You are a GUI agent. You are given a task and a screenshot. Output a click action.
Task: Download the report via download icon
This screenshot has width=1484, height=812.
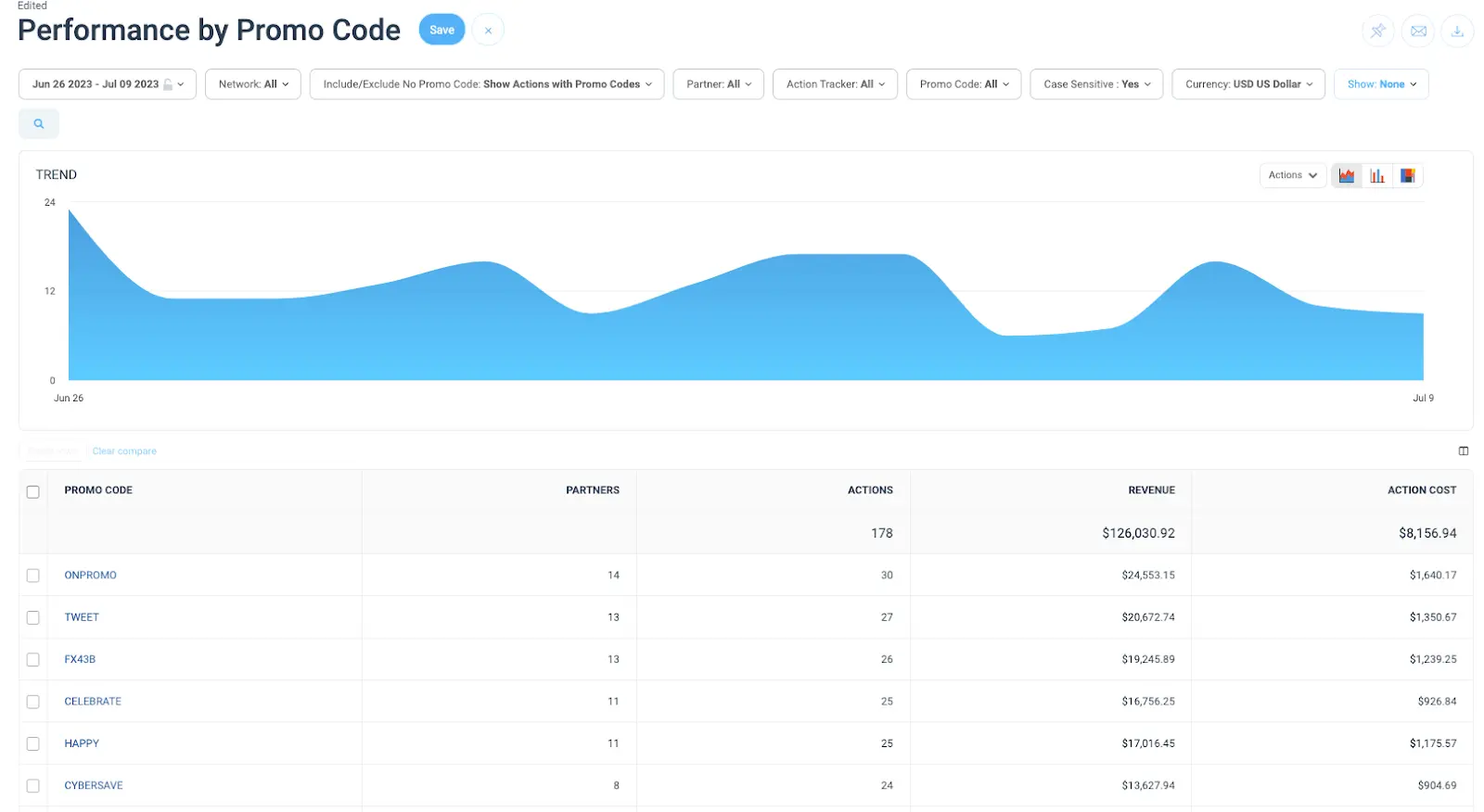[1457, 31]
